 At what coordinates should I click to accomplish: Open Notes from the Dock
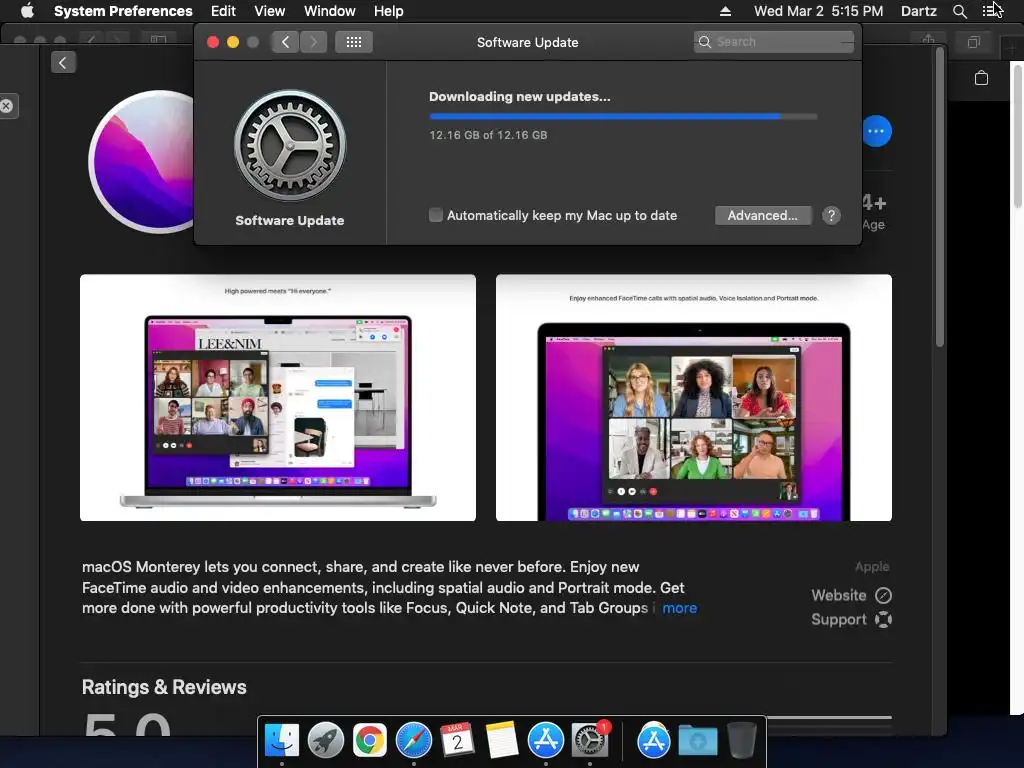pos(502,741)
